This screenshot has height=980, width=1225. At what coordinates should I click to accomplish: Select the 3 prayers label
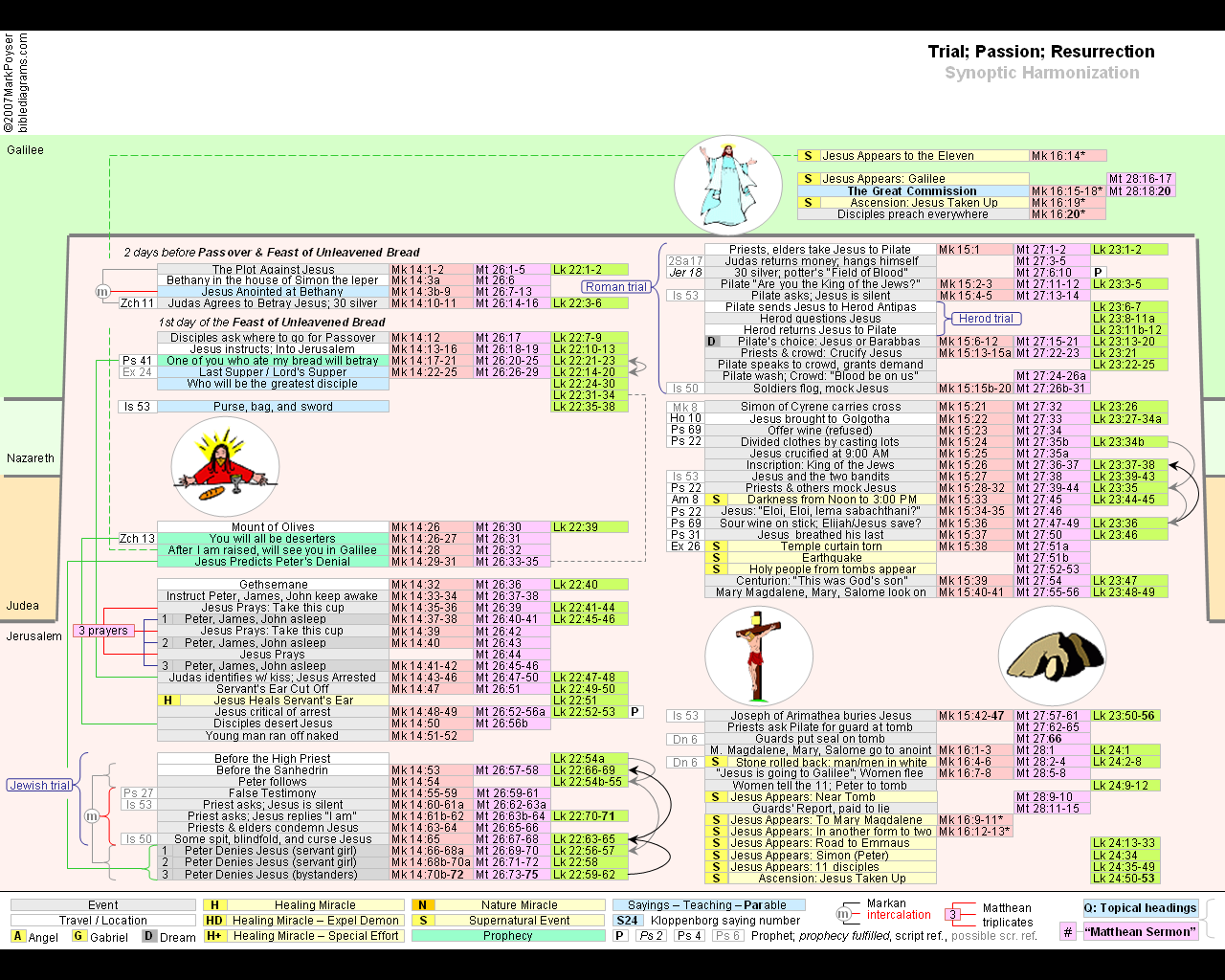point(103,631)
